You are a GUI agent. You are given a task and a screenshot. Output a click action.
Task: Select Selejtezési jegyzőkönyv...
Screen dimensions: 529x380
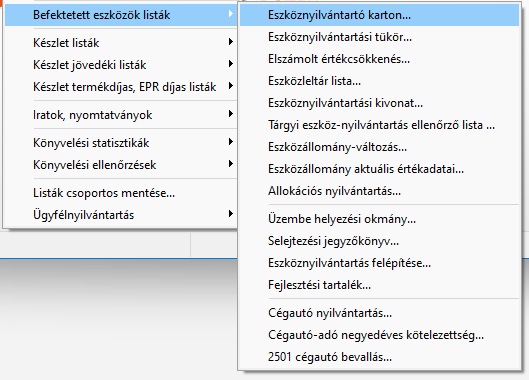pos(380,241)
